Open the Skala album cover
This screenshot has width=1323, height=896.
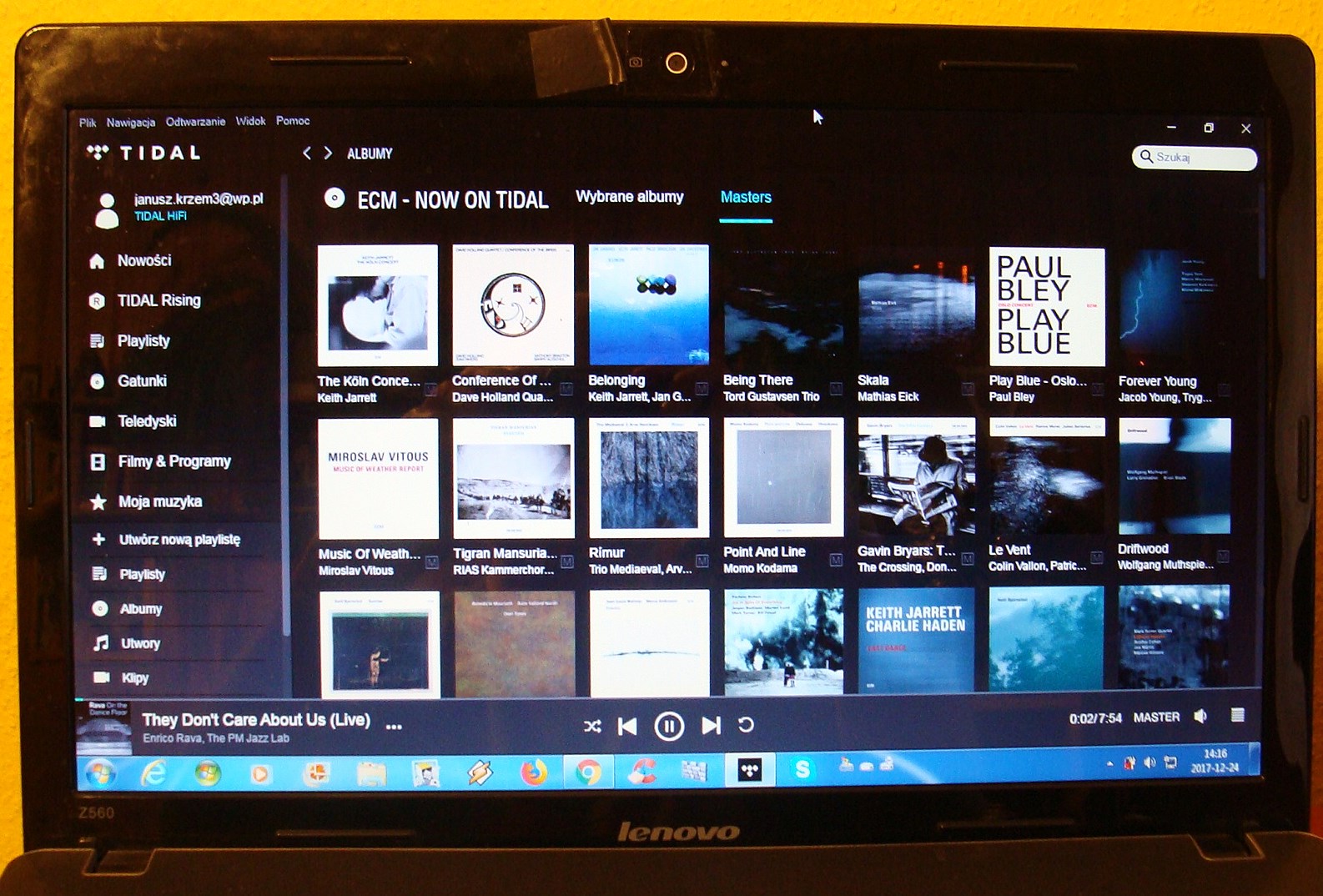click(917, 306)
